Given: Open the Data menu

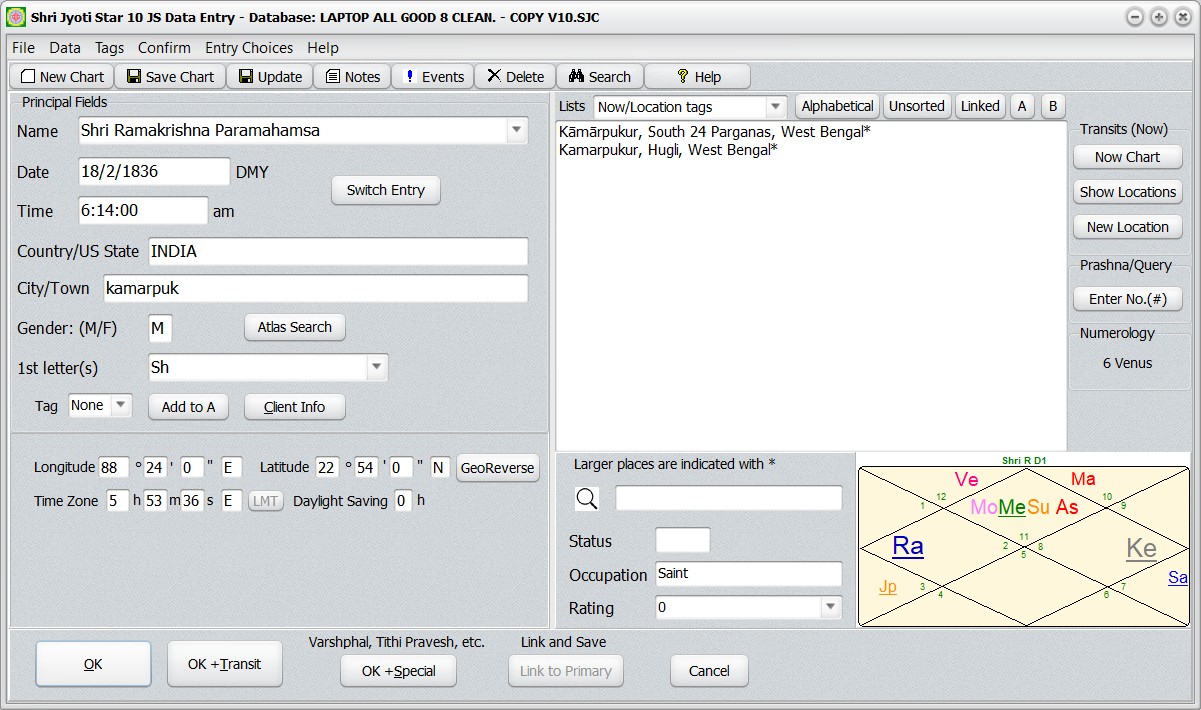Looking at the screenshot, I should [65, 47].
